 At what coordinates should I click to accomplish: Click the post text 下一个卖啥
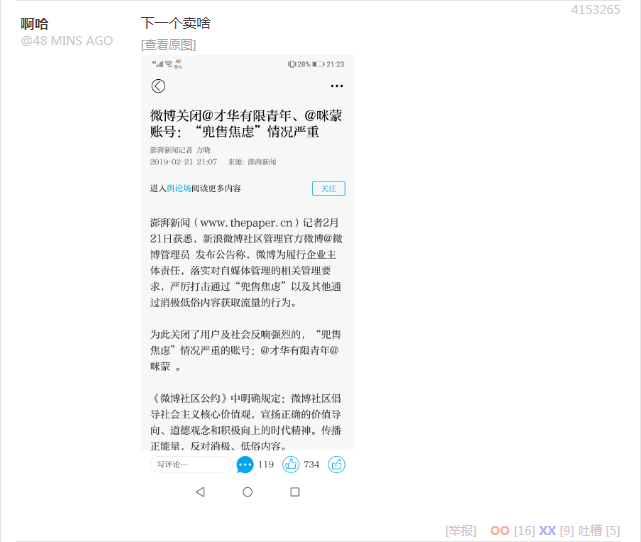[x=175, y=23]
